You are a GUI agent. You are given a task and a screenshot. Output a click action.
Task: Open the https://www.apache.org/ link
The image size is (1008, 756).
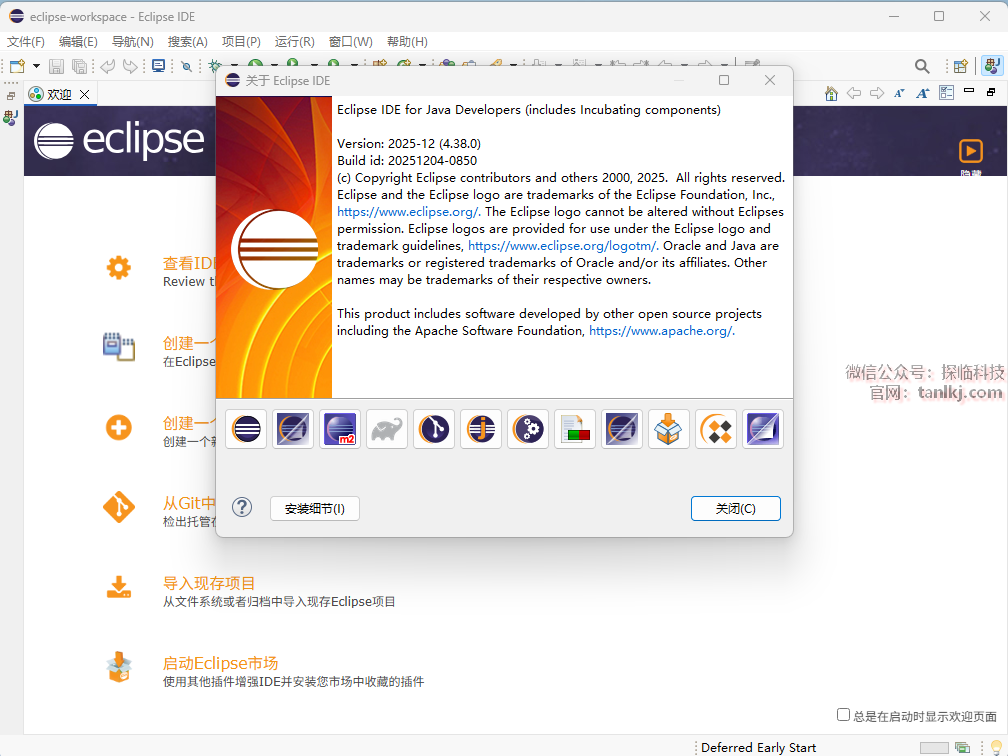[x=661, y=331]
